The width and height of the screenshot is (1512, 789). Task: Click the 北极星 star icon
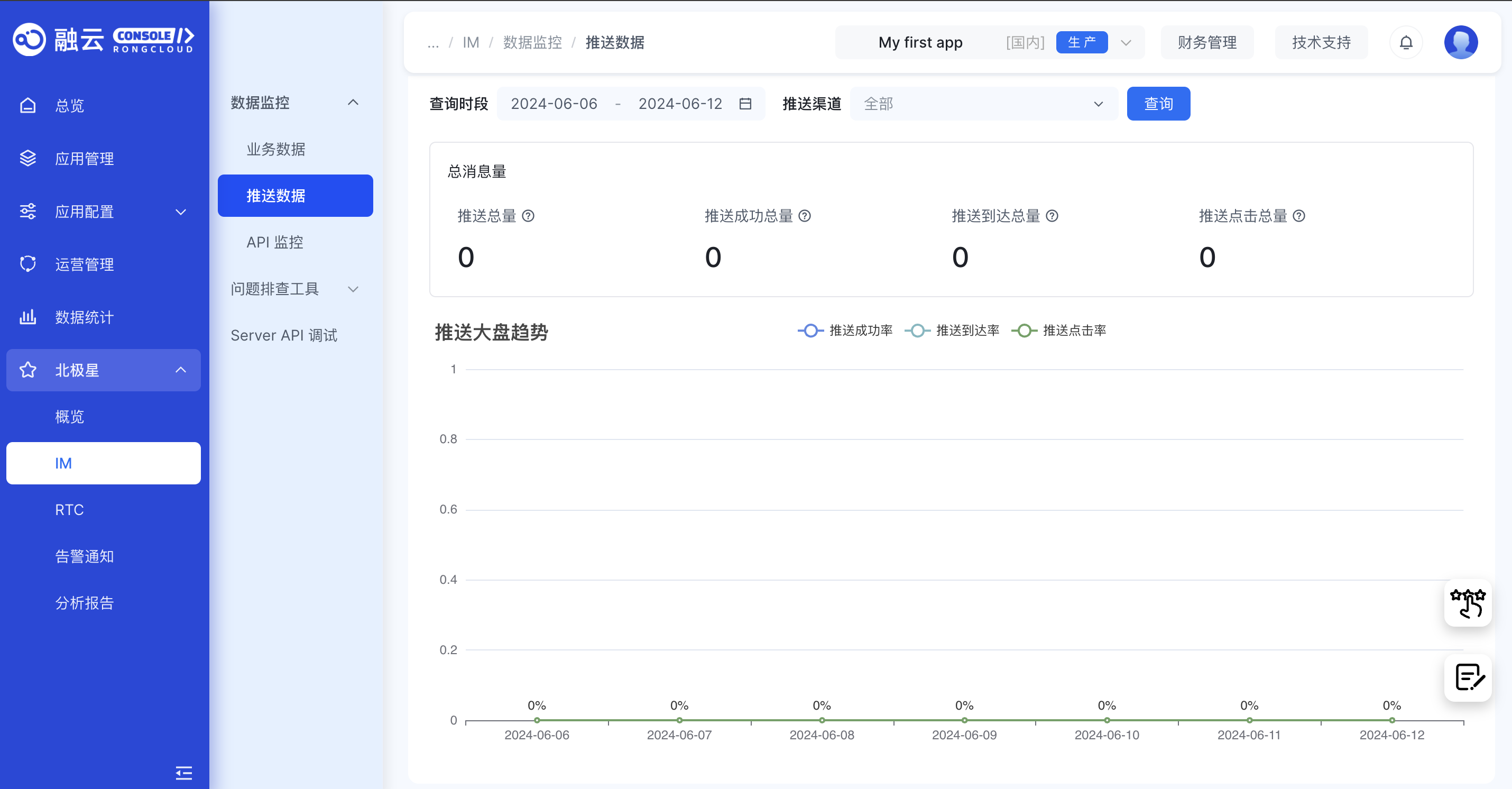pos(27,370)
